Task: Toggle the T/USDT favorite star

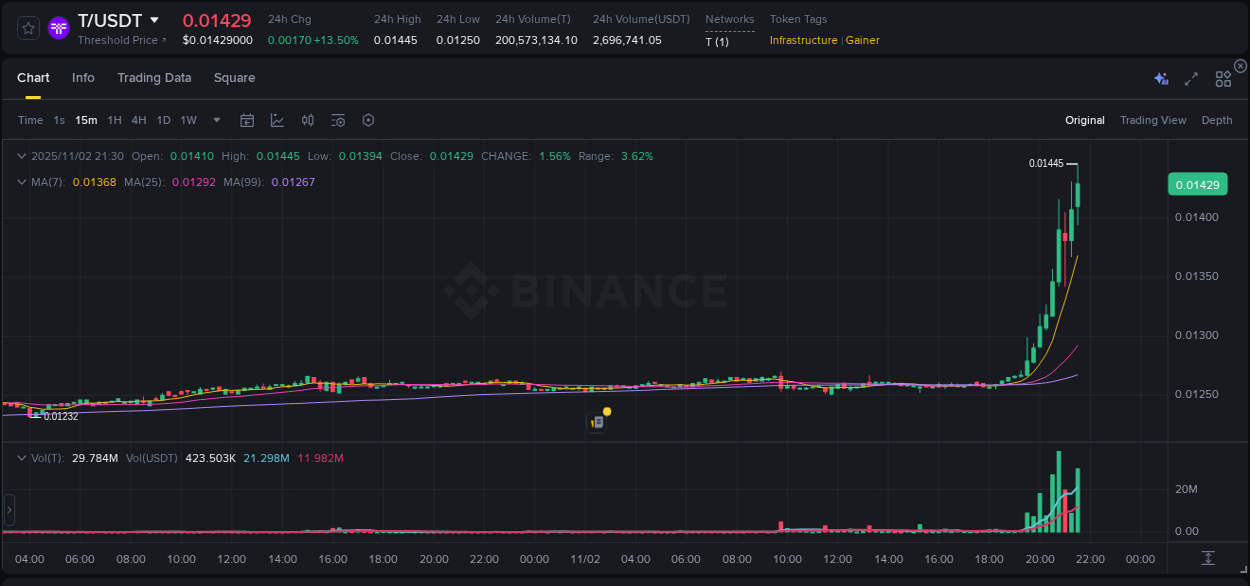Action: [x=27, y=27]
